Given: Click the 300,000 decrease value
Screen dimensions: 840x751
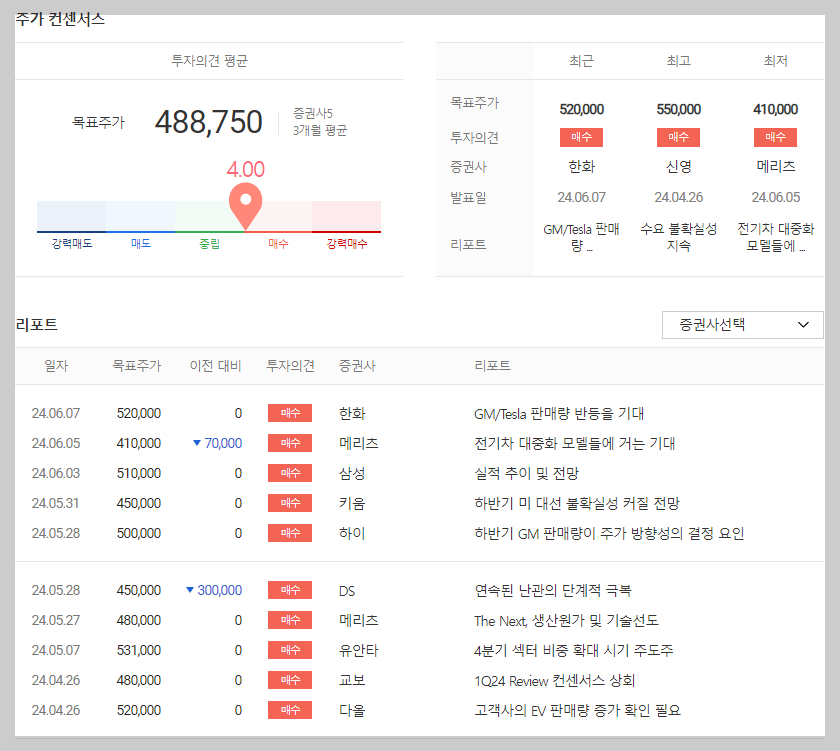Looking at the screenshot, I should 220,590.
